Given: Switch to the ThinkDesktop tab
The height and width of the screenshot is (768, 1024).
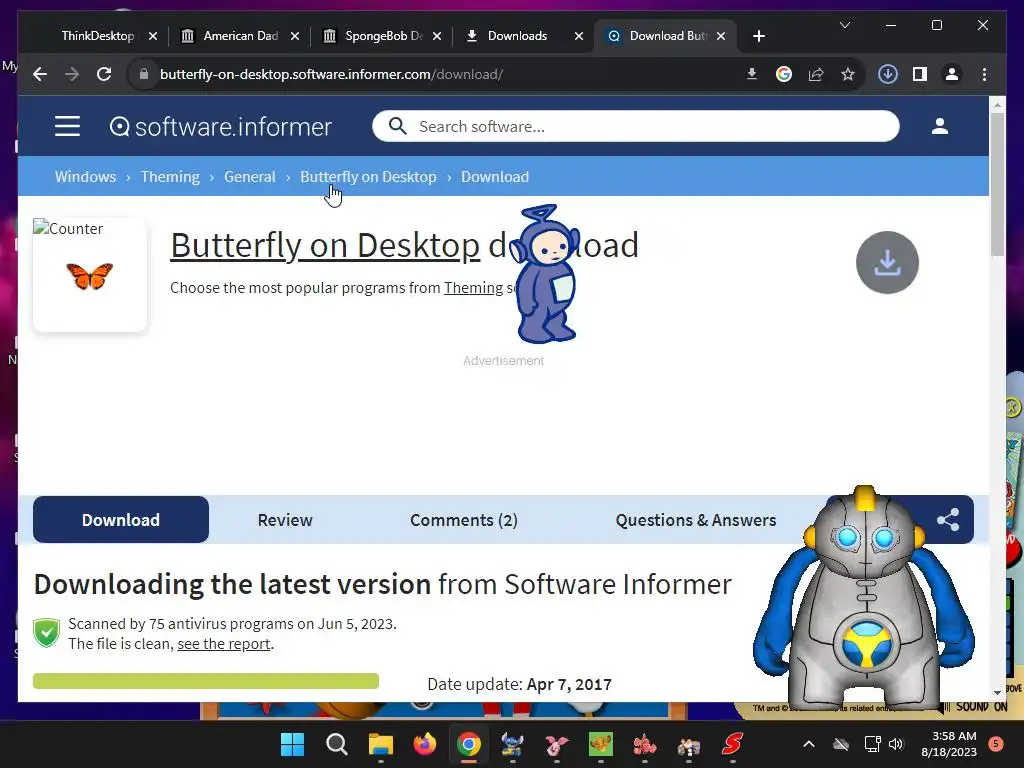Looking at the screenshot, I should click(x=98, y=36).
